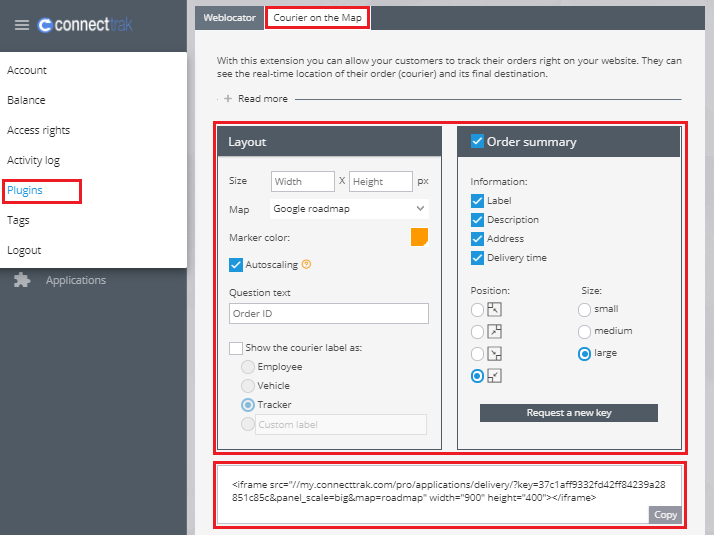The image size is (716, 535).
Task: Select the Employee radio option
Action: pos(247,367)
